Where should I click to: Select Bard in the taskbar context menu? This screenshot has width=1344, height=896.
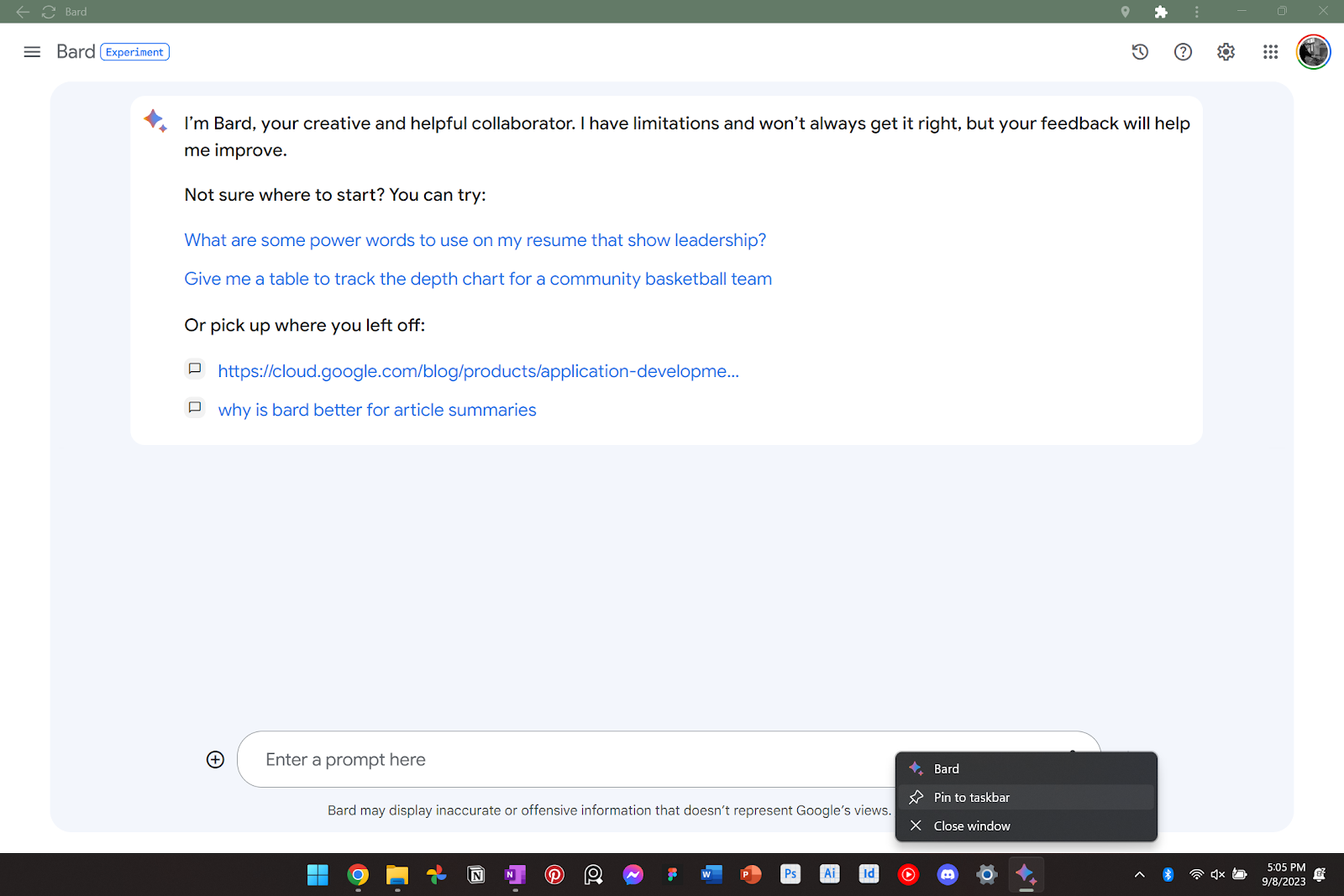(1026, 768)
